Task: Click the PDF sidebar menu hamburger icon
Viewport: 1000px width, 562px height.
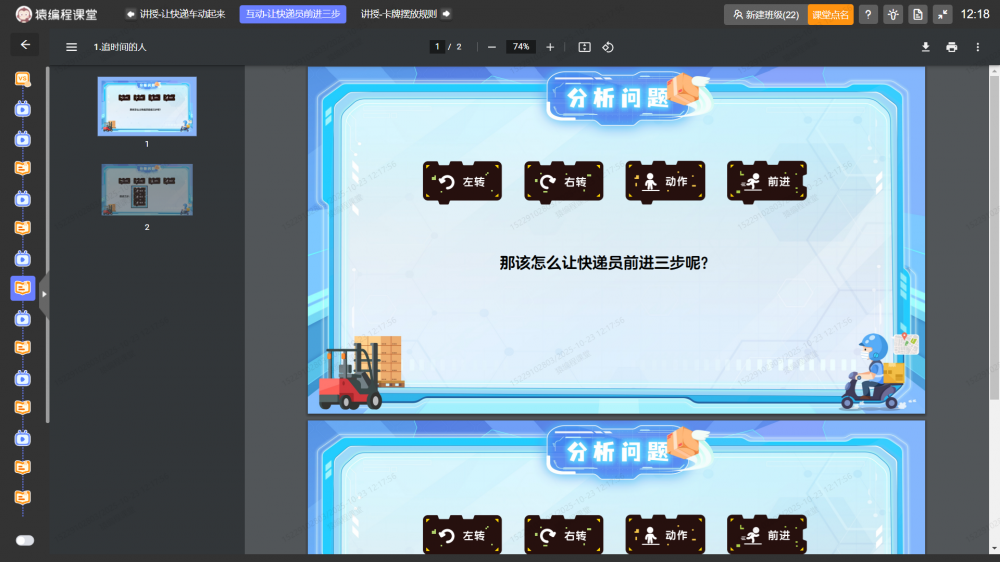Action: 71,47
